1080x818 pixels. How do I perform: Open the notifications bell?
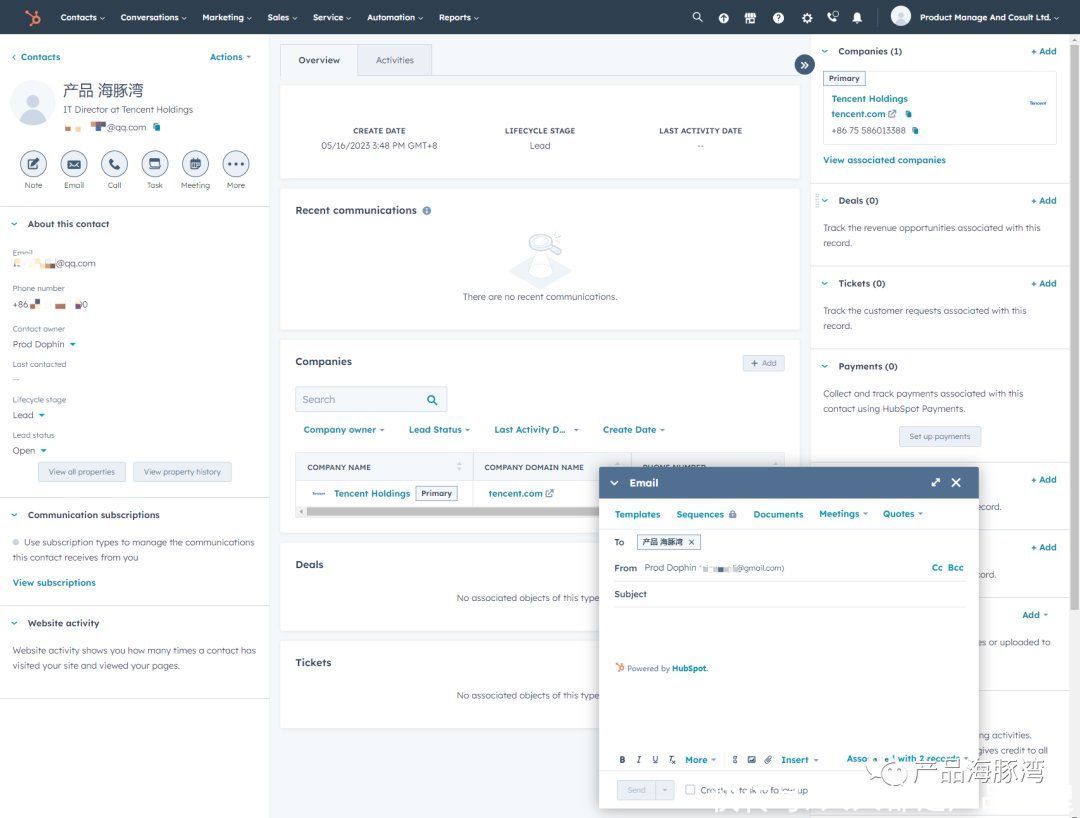coord(857,18)
